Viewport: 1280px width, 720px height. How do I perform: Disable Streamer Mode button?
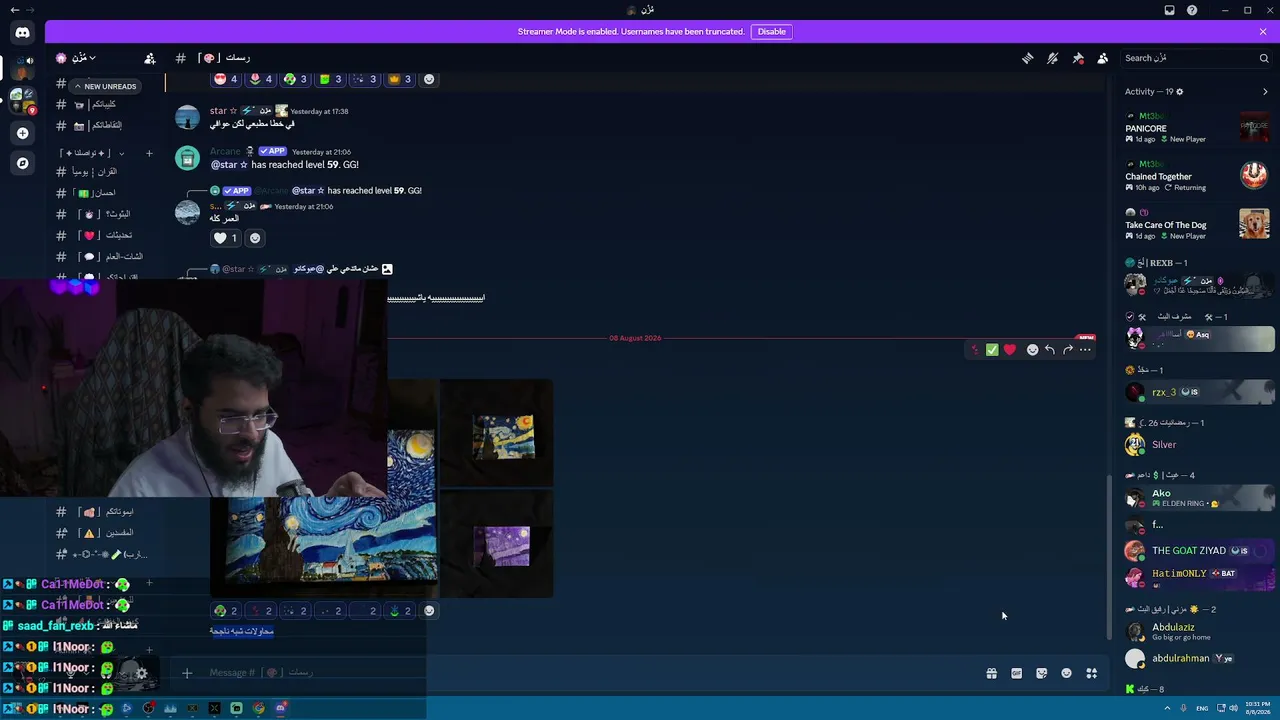pos(771,31)
